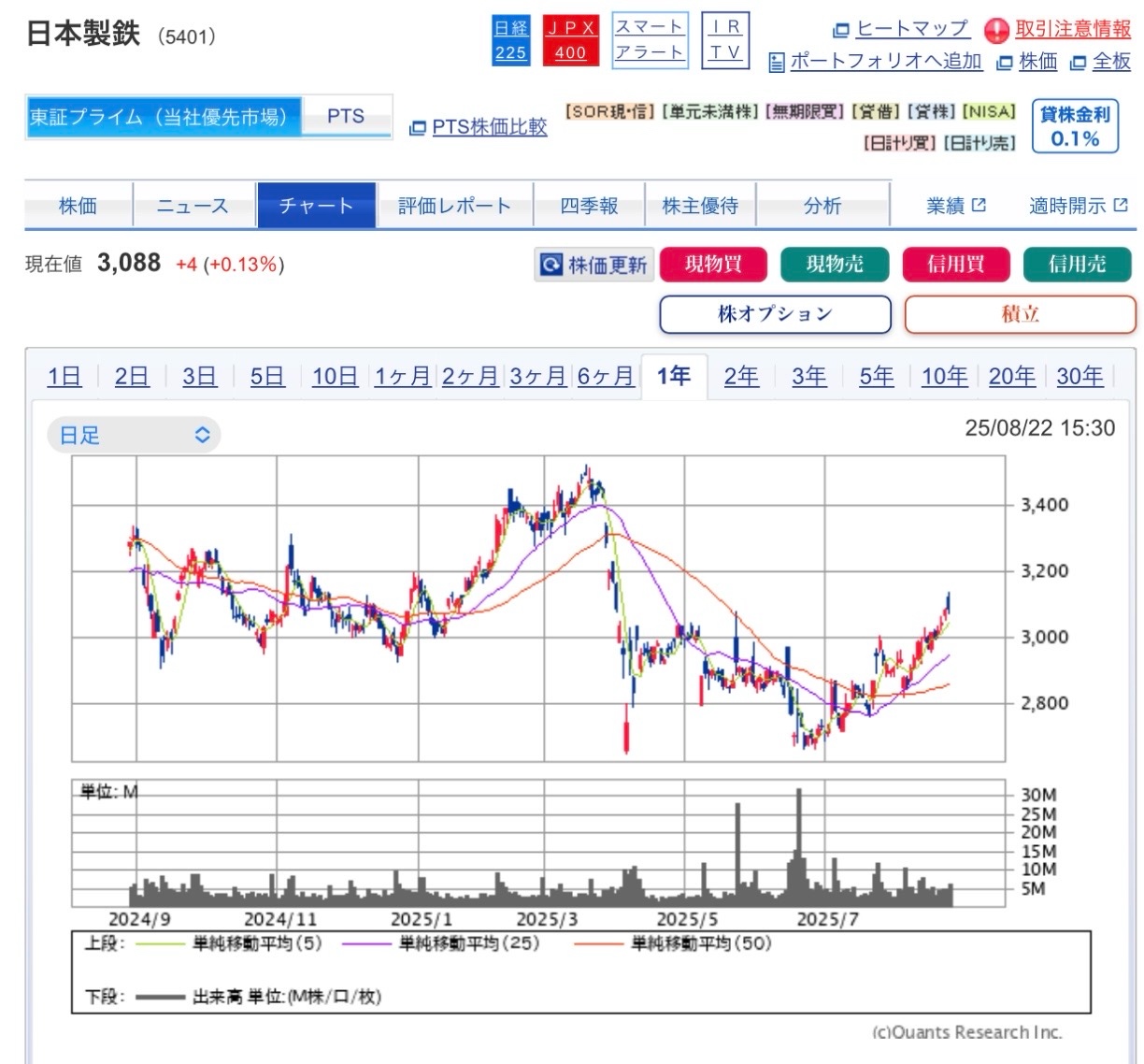Select the 2日 chart period

coord(132,377)
